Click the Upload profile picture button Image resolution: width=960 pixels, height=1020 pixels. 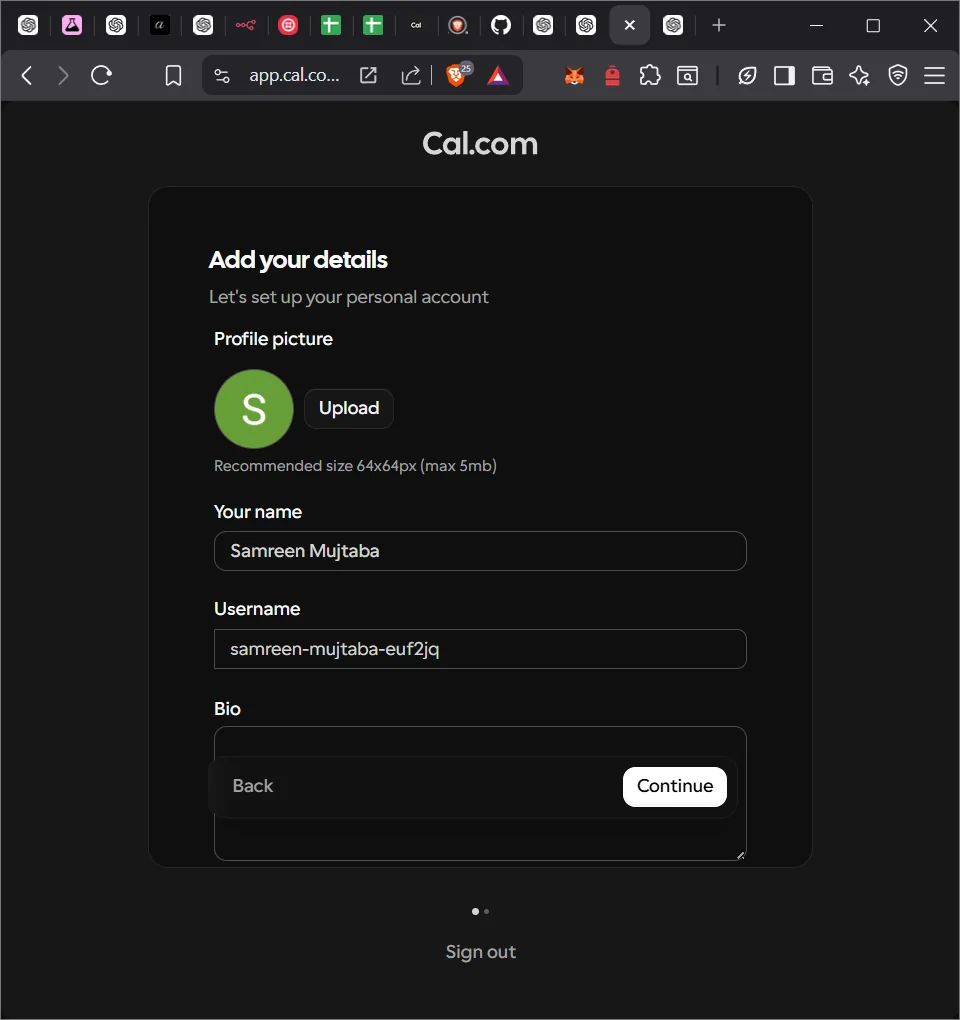pyautogui.click(x=349, y=409)
